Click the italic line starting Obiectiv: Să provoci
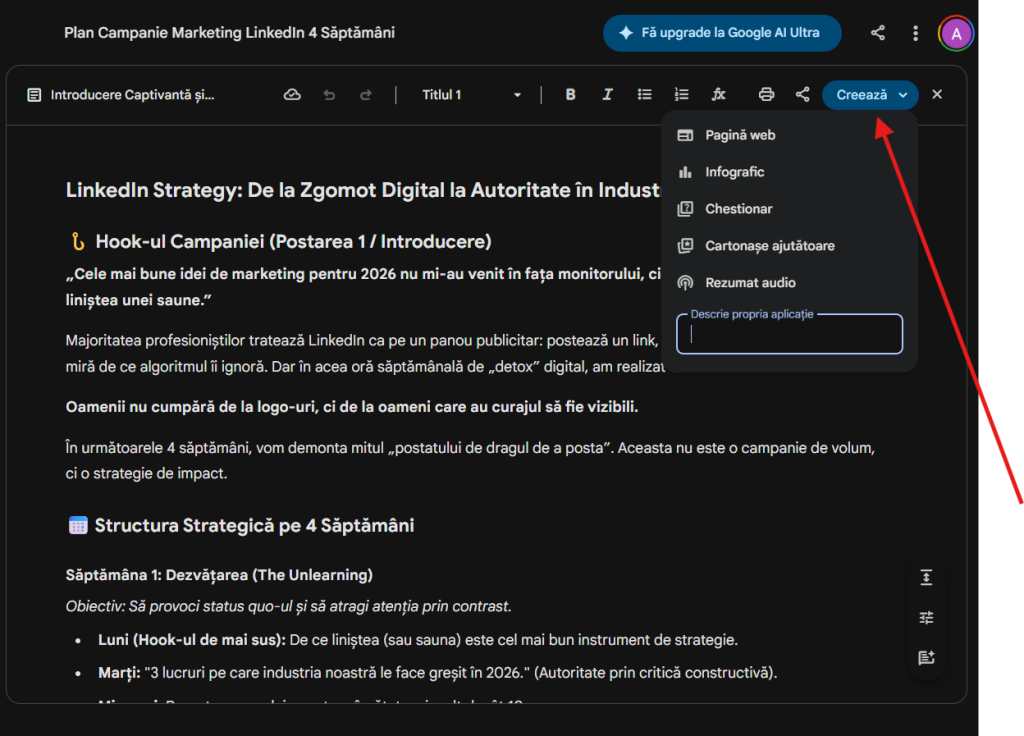The image size is (1024, 736). tap(289, 607)
